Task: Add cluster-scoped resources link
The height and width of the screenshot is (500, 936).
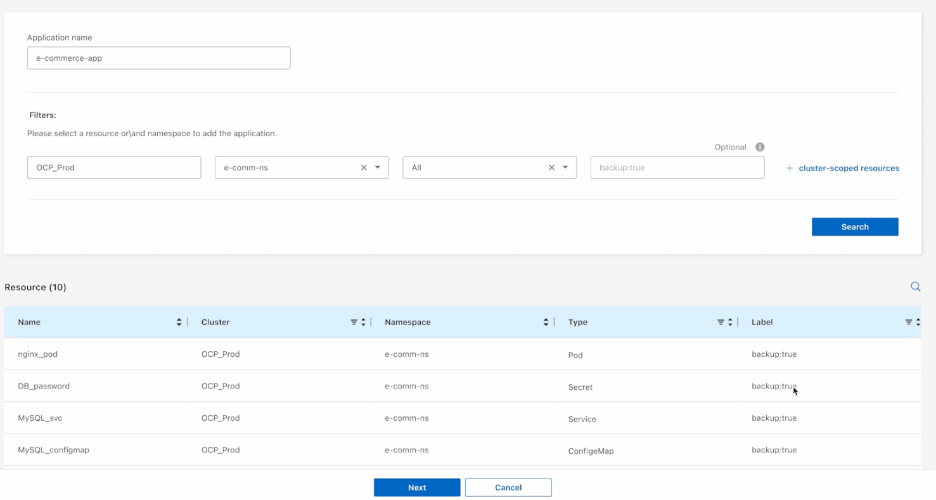Action: (843, 168)
